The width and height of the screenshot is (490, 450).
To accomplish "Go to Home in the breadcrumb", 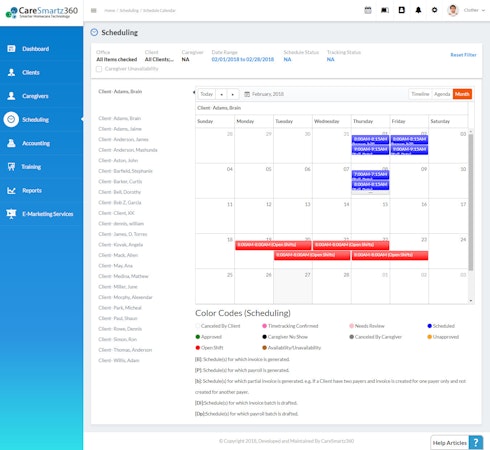I will click(109, 11).
